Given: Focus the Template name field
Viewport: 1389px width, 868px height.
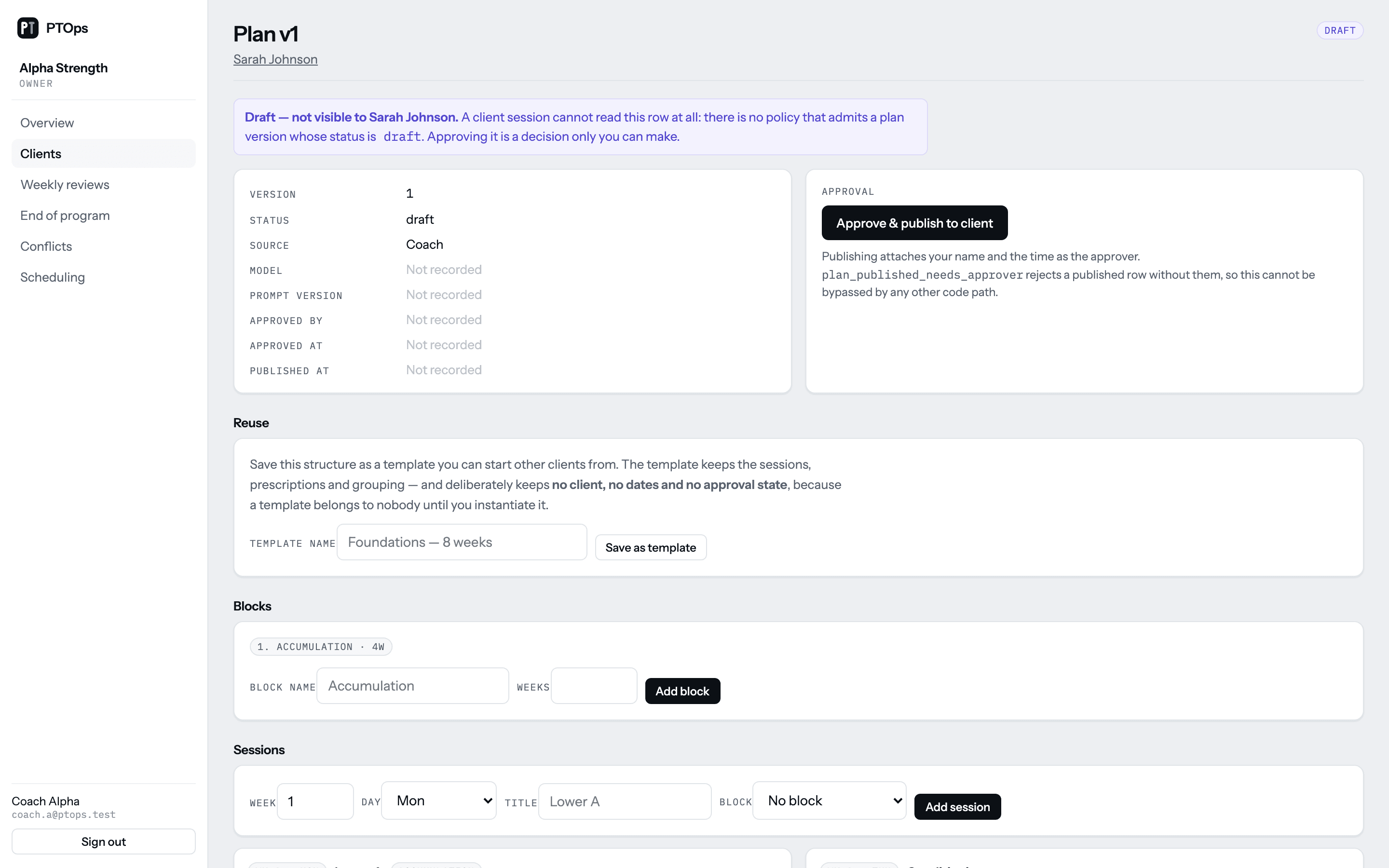Looking at the screenshot, I should coord(462,542).
